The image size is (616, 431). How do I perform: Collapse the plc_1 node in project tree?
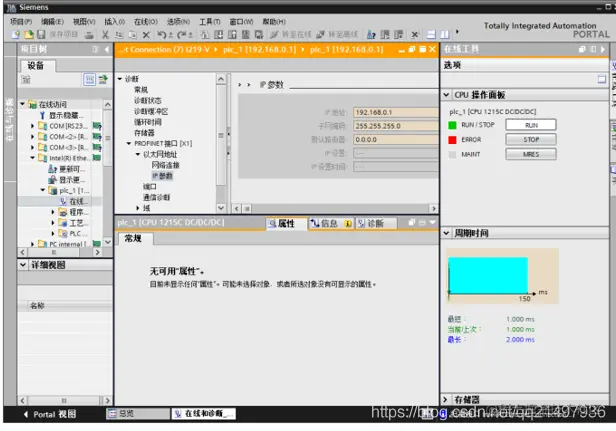[x=43, y=190]
